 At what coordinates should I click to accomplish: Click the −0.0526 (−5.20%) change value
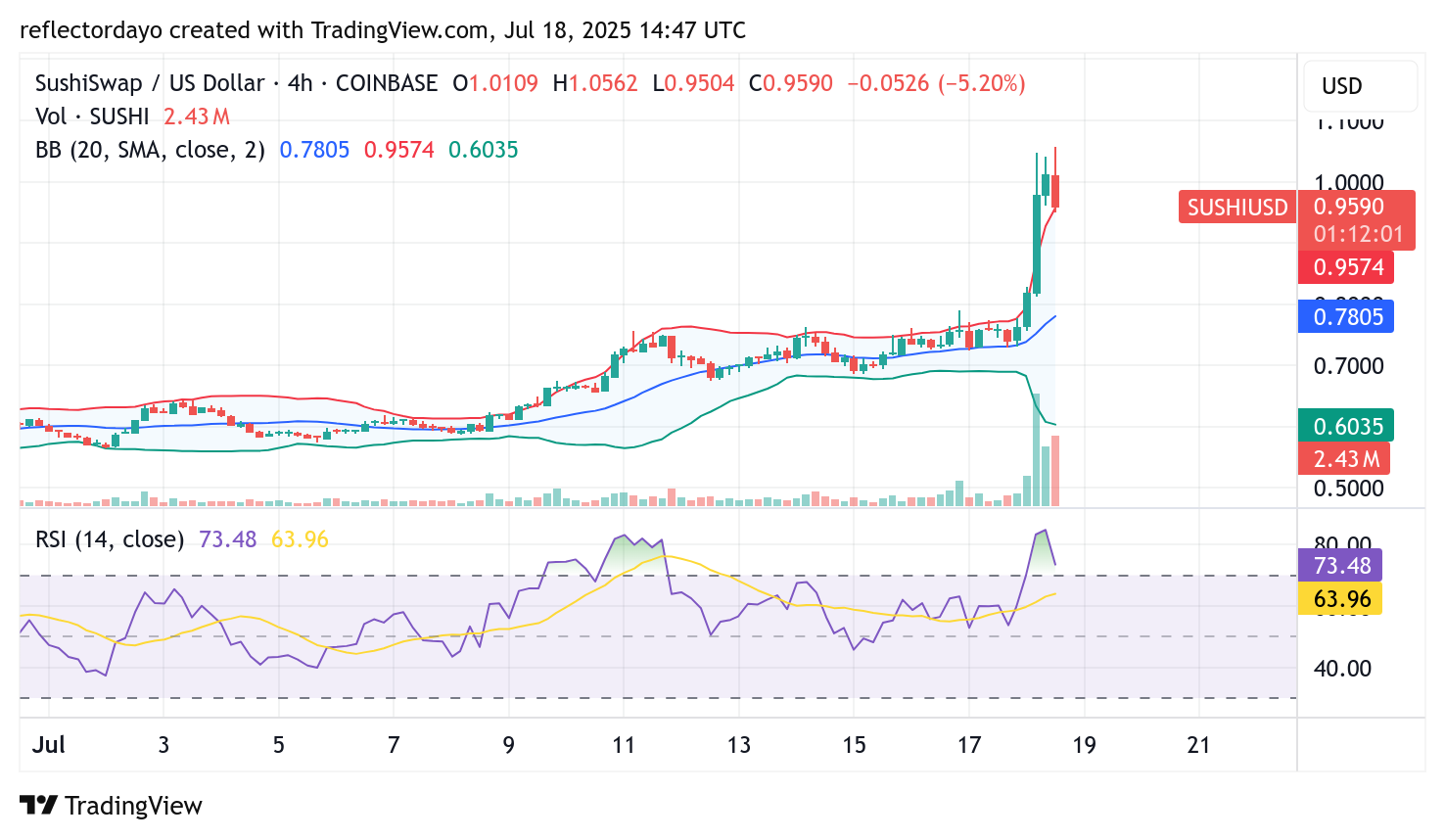click(936, 83)
